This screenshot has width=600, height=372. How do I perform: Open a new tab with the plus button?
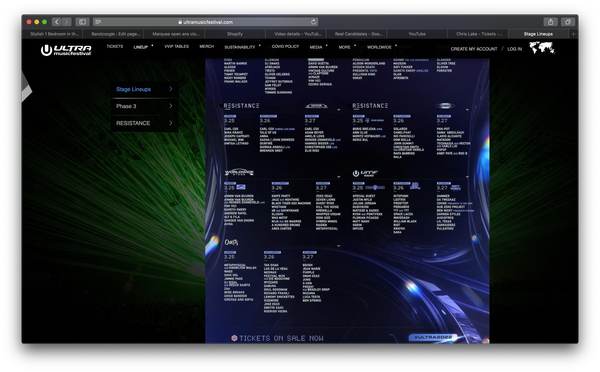[574, 34]
